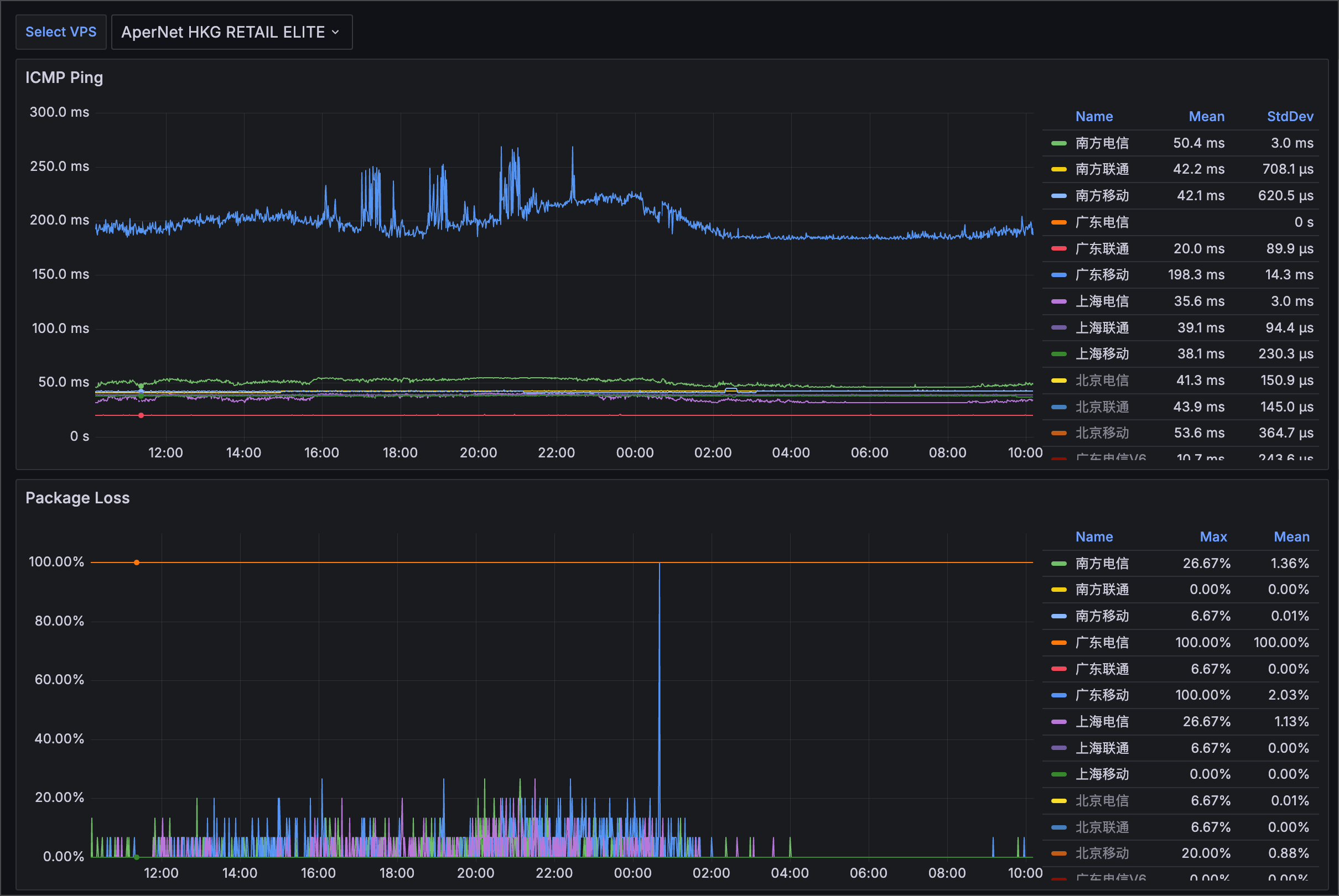Click the 53.6 ms mean for 北京移动

tap(1199, 433)
